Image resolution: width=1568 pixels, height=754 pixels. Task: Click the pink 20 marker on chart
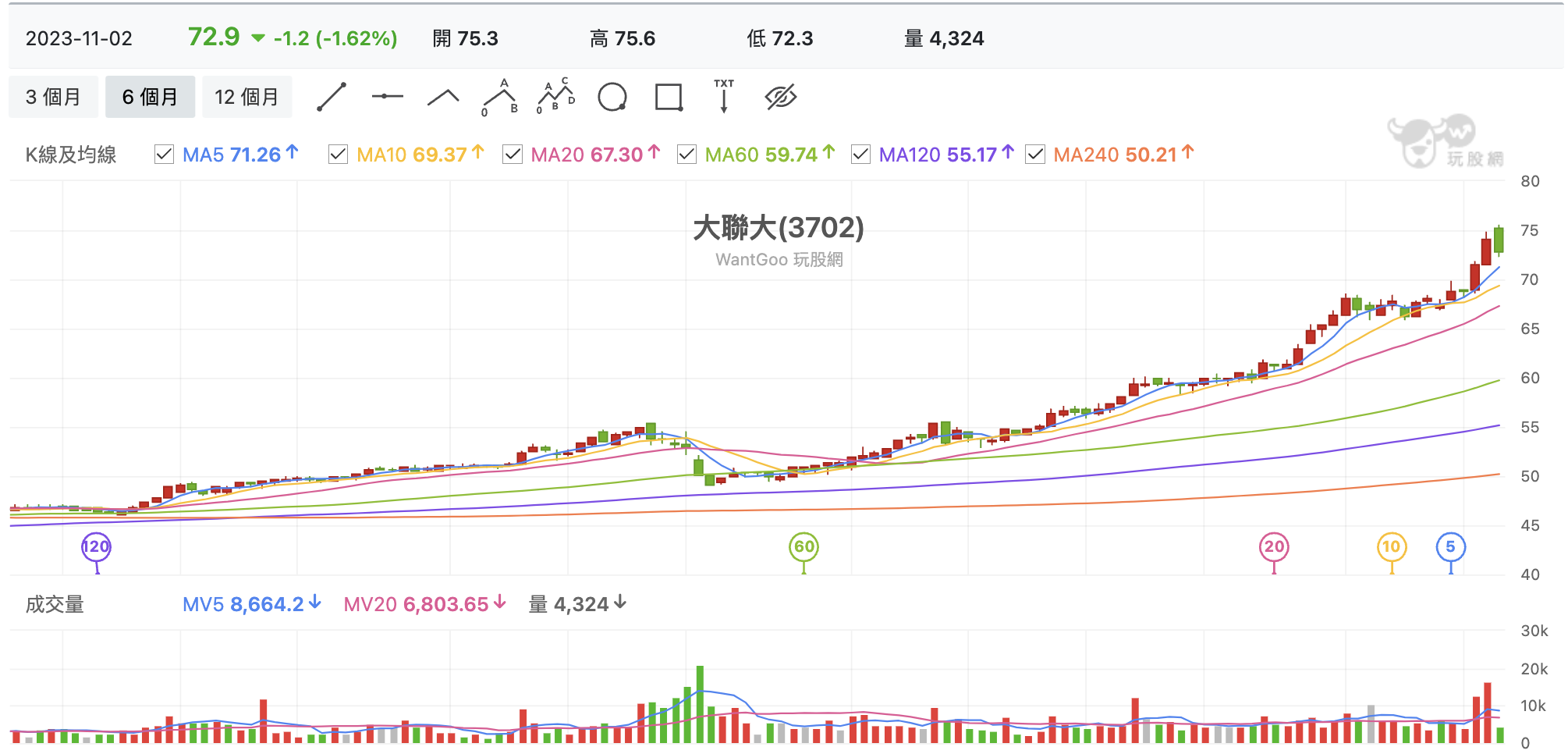[1274, 547]
